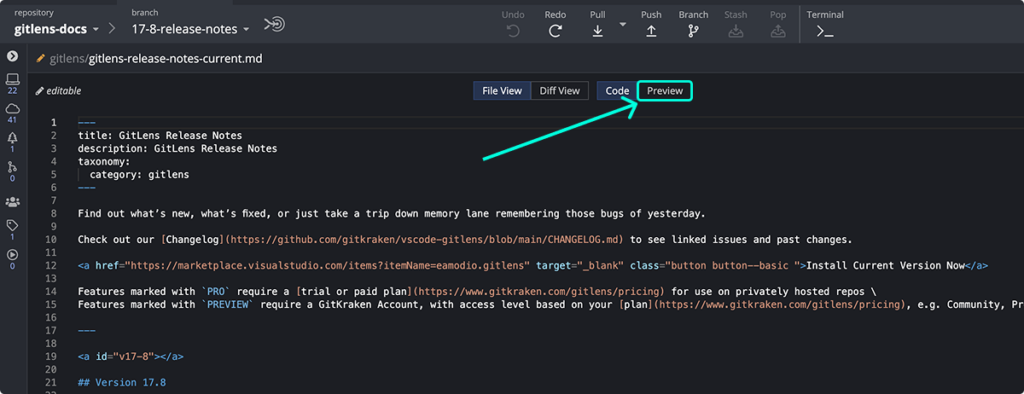Click line number 8 in the gutter
Viewport: 1024px width, 394px height.
pyautogui.click(x=54, y=213)
